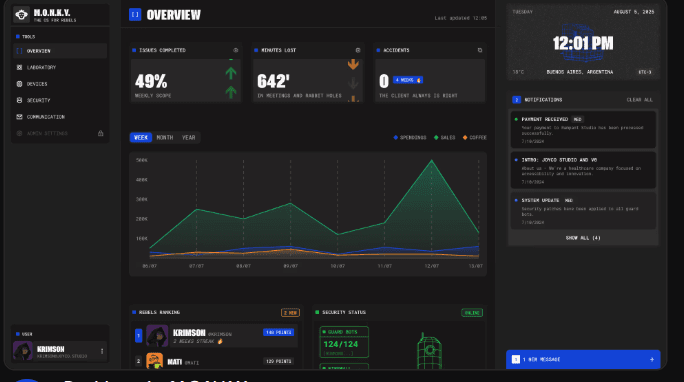
Task: Open the Payment Received notification
Action: [x=583, y=130]
